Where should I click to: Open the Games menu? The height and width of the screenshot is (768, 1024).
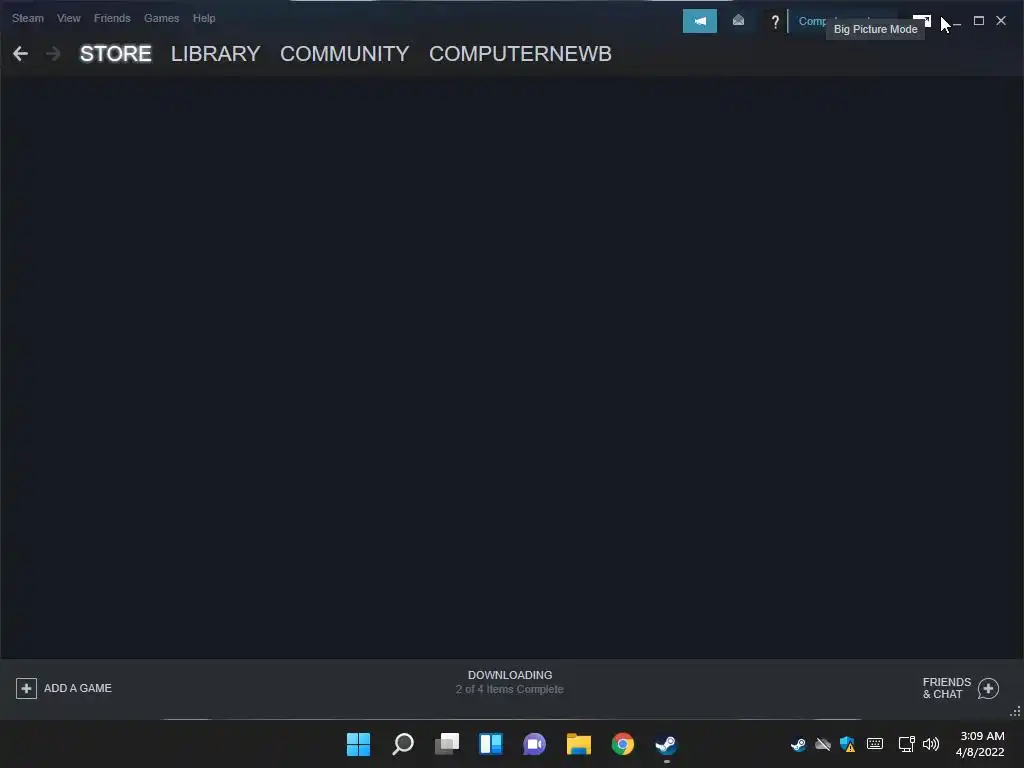pyautogui.click(x=161, y=18)
